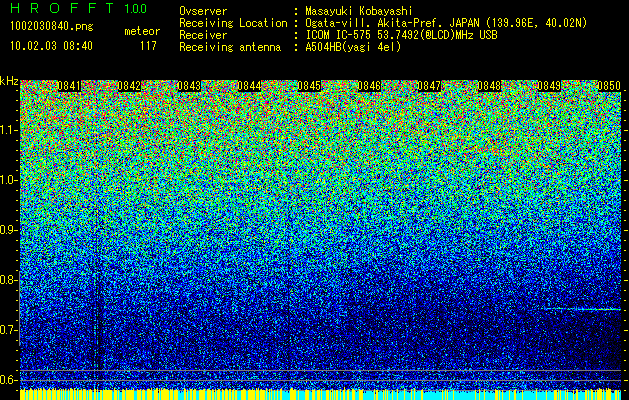
Task: Click the 0842 time marker
Action: [x=129, y=86]
